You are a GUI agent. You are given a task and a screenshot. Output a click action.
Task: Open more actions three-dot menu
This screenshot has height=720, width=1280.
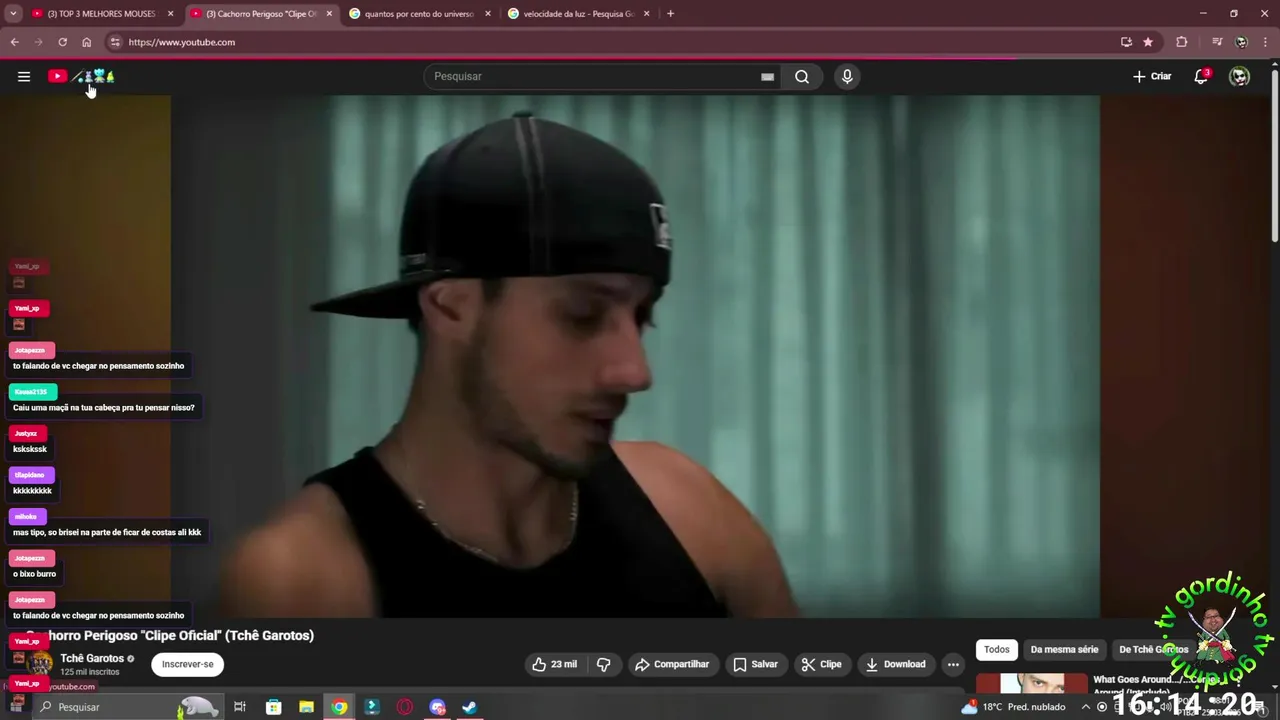[953, 664]
